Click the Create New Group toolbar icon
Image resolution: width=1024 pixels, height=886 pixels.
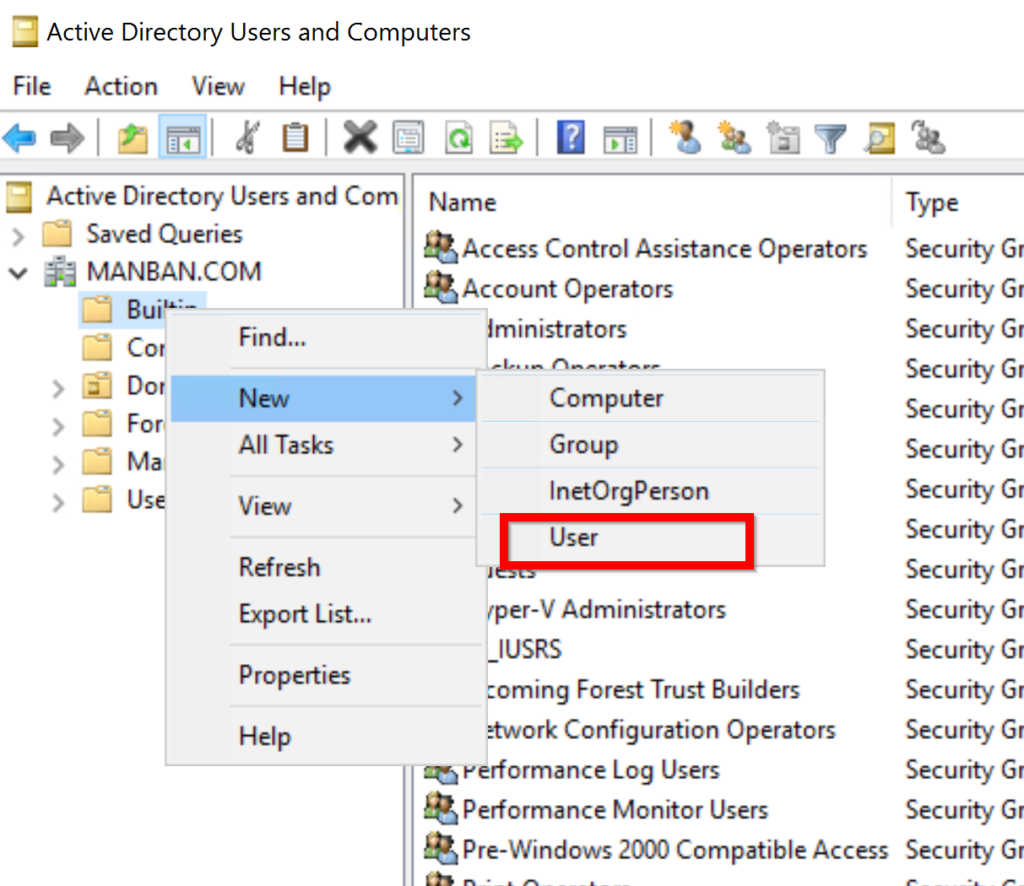click(733, 137)
